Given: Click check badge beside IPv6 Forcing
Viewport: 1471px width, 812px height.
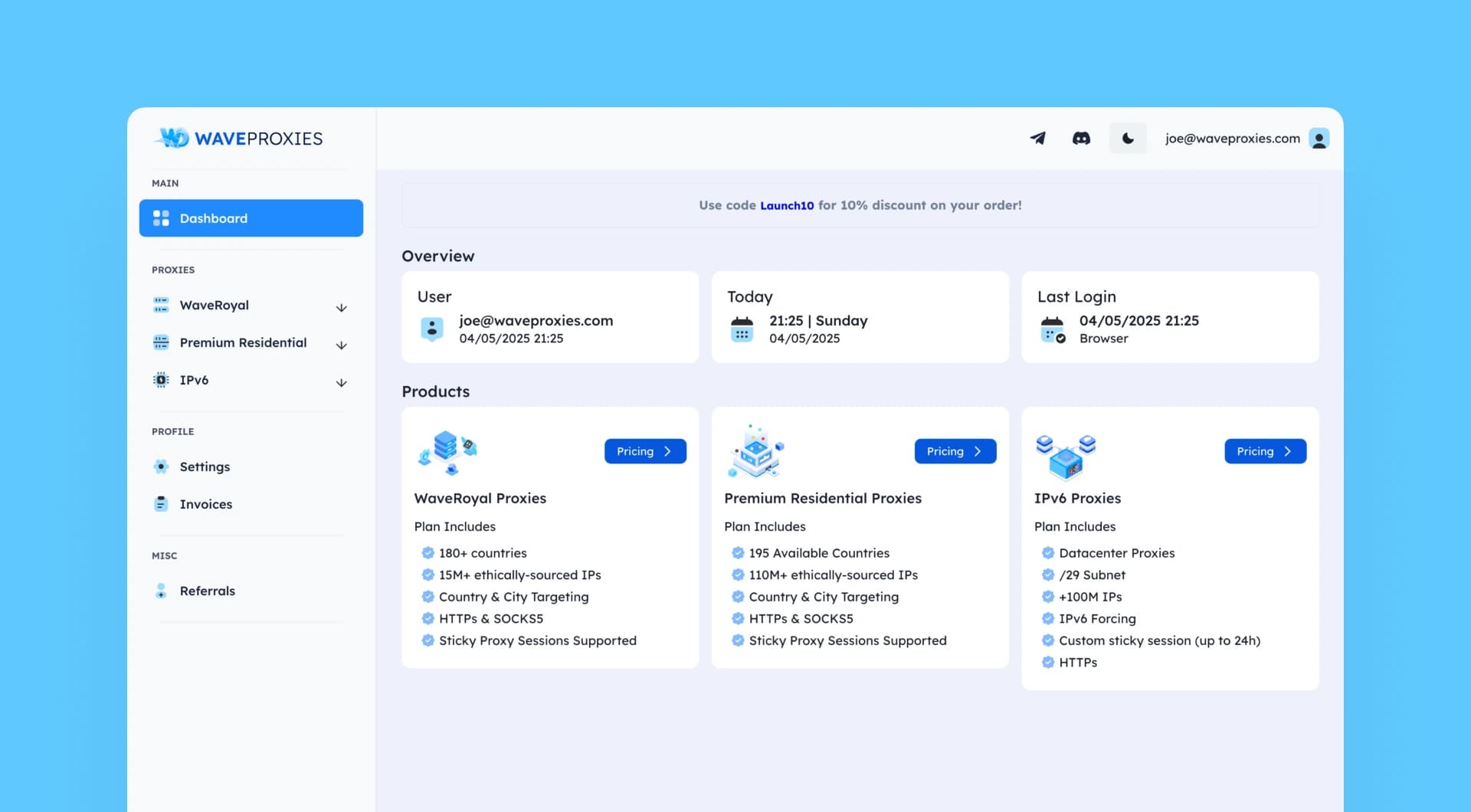Looking at the screenshot, I should (1048, 618).
